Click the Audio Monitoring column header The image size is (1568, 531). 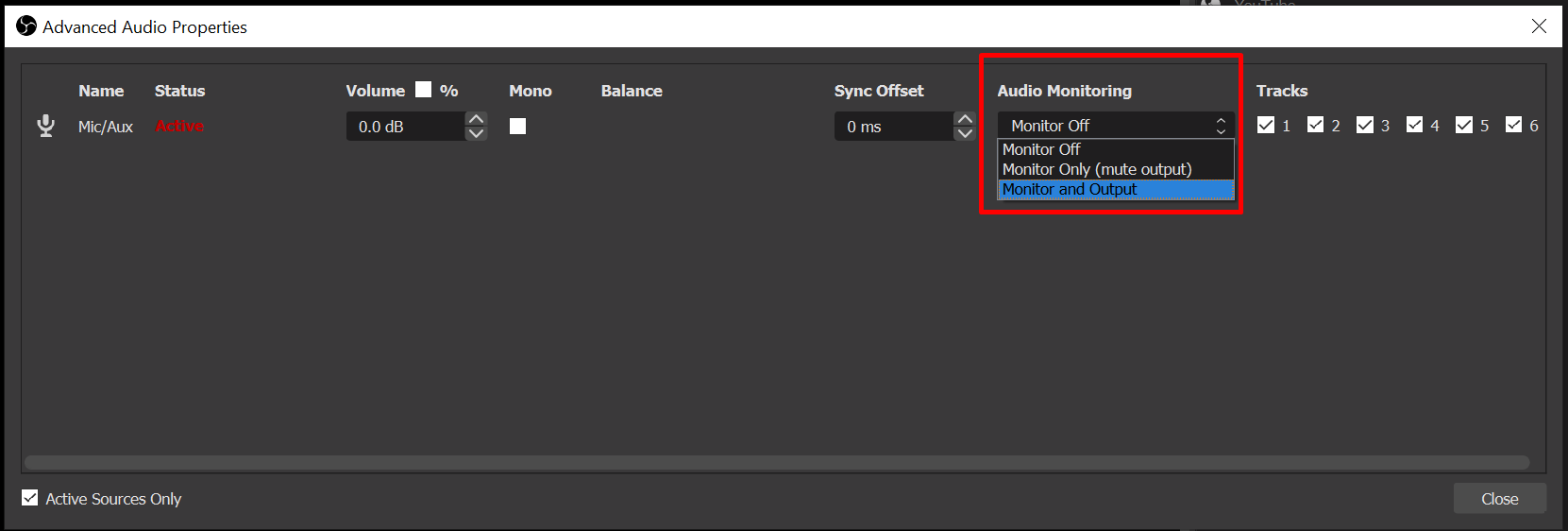coord(1065,91)
